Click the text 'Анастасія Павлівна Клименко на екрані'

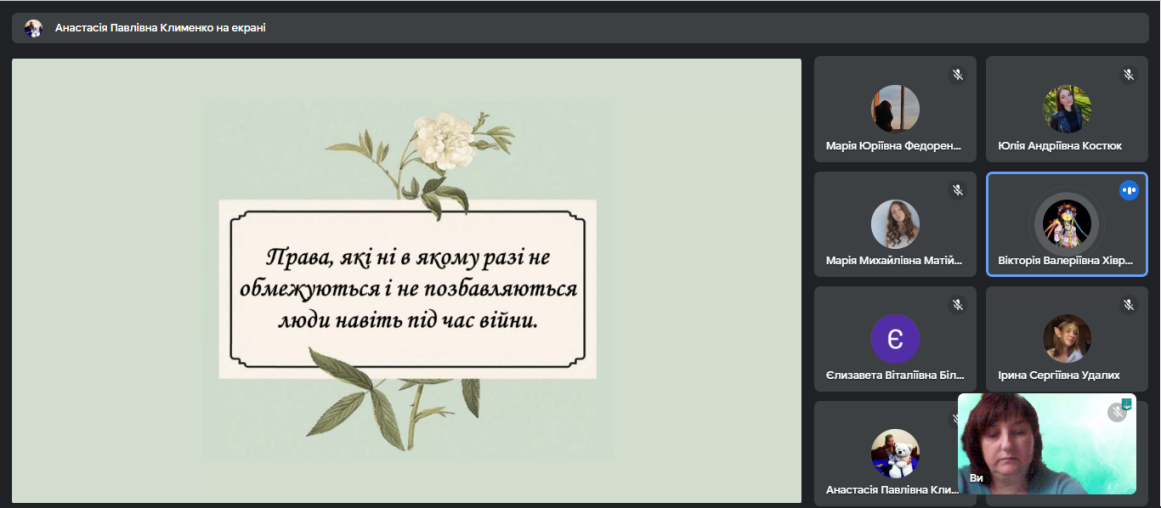[x=160, y=28]
